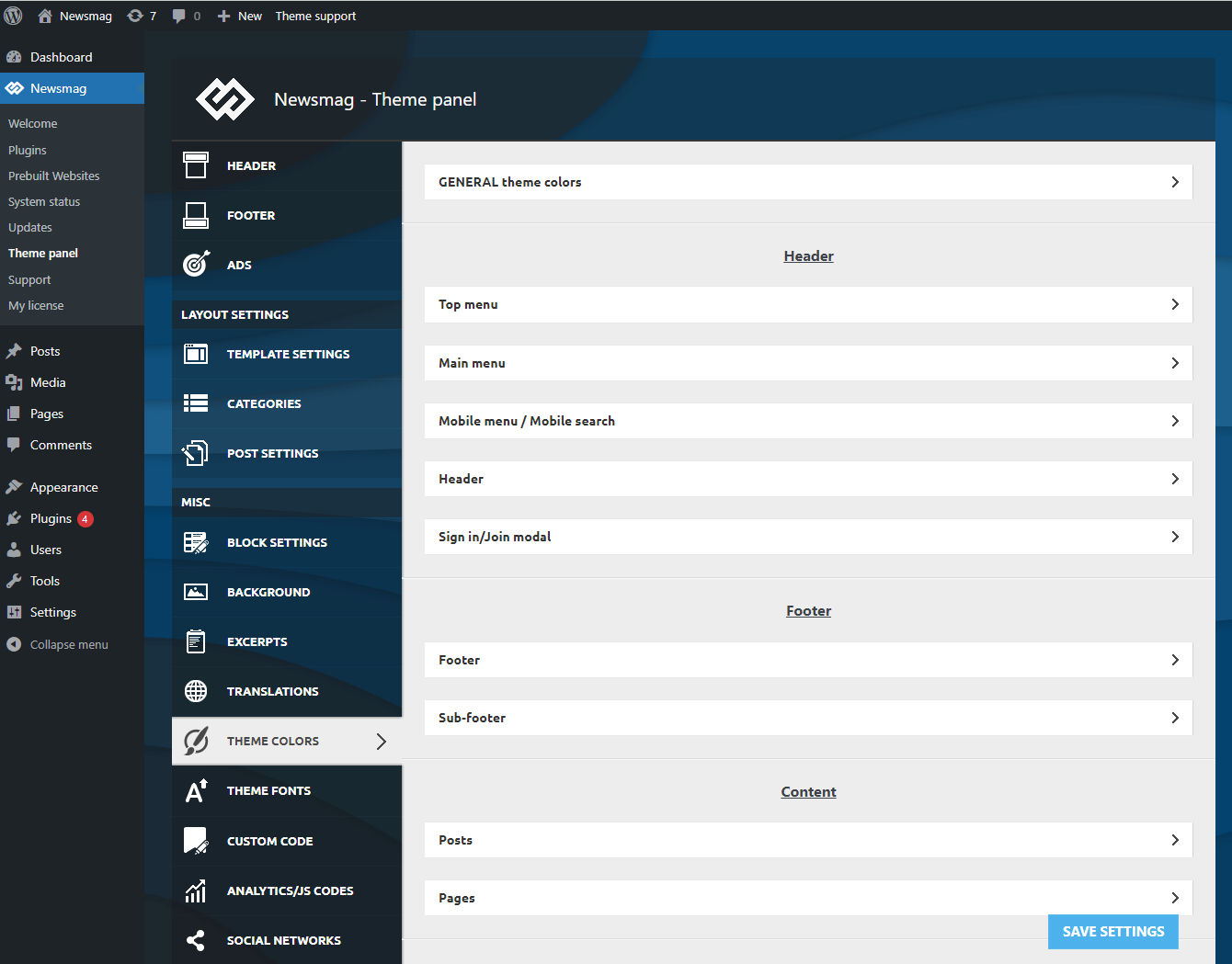Viewport: 1232px width, 964px height.
Task: Click the Ads target icon
Action: coord(196,265)
